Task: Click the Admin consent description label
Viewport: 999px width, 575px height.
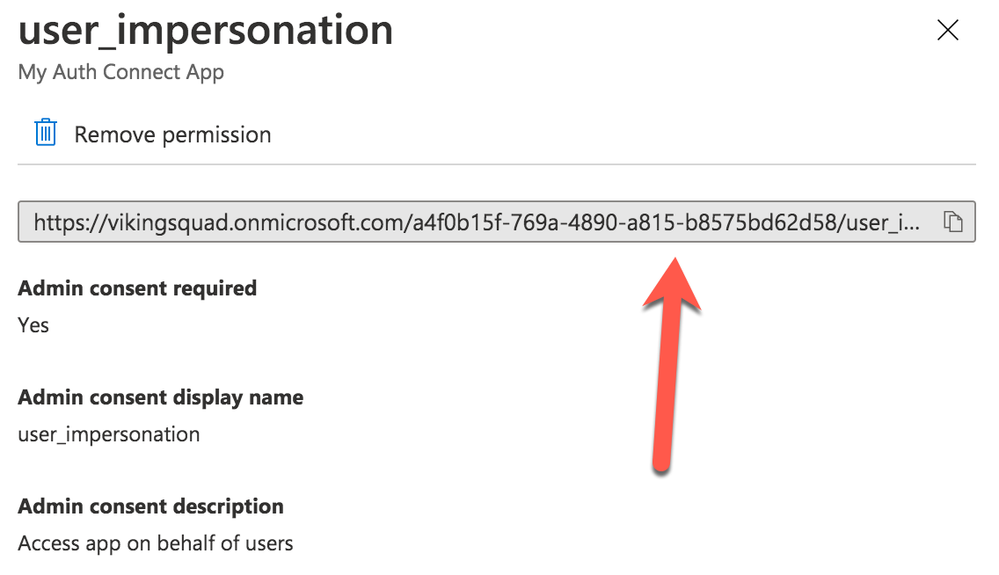Action: pos(151,506)
